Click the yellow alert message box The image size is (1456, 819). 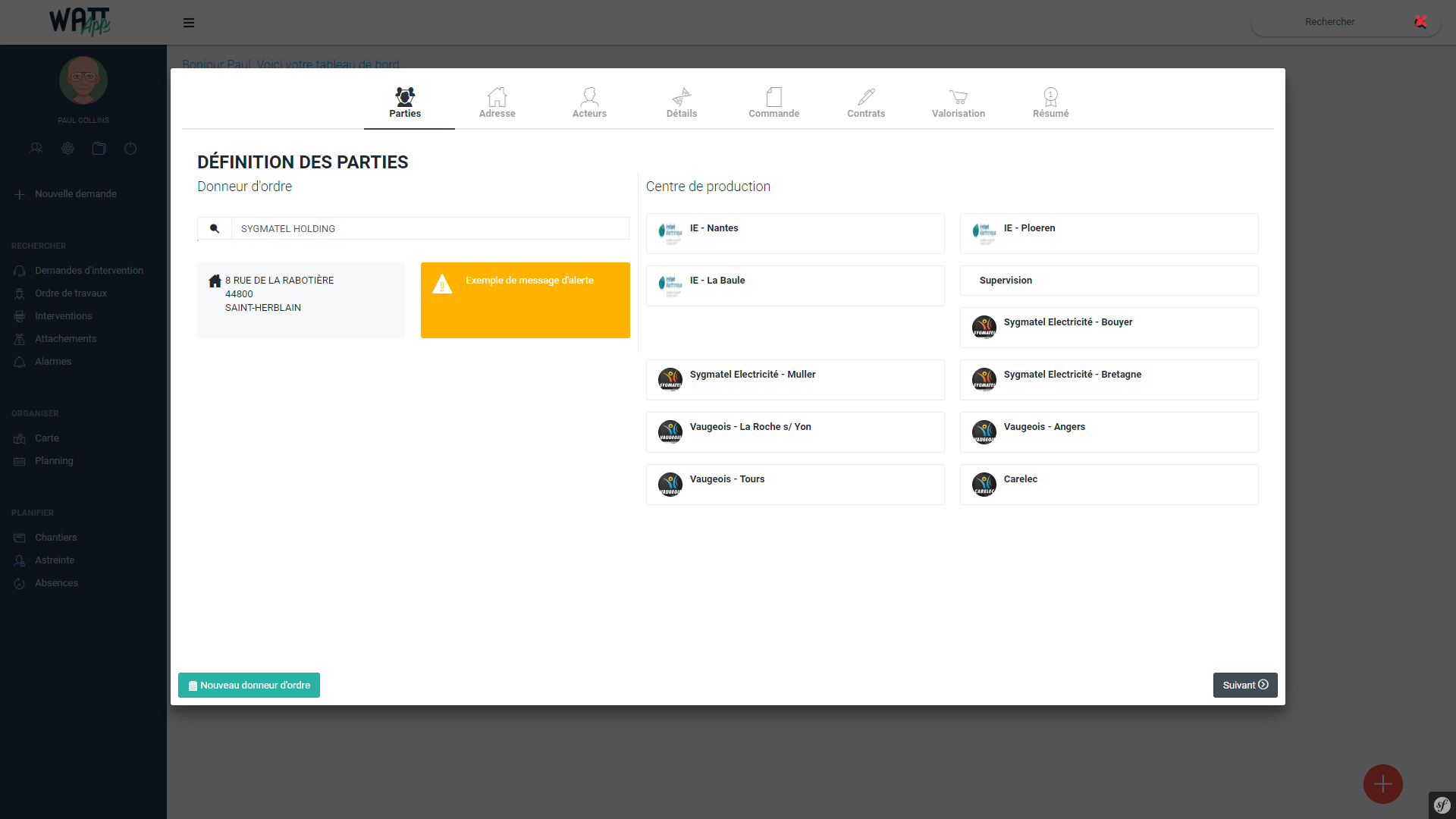(x=525, y=300)
